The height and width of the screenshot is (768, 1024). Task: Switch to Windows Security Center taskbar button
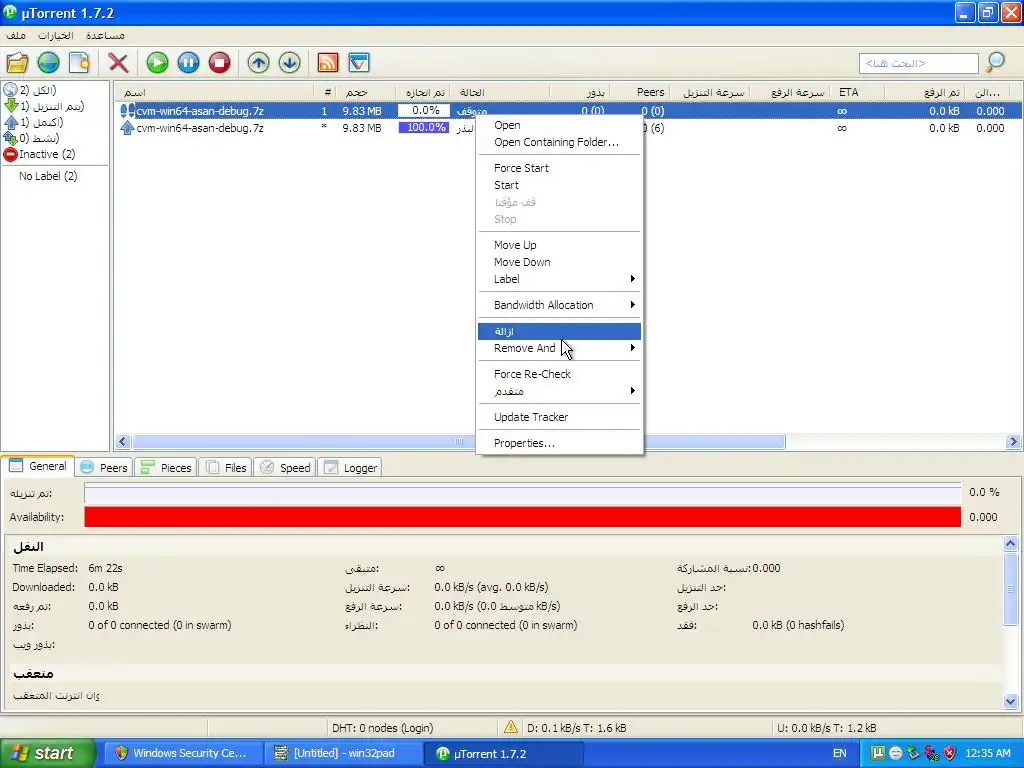182,753
